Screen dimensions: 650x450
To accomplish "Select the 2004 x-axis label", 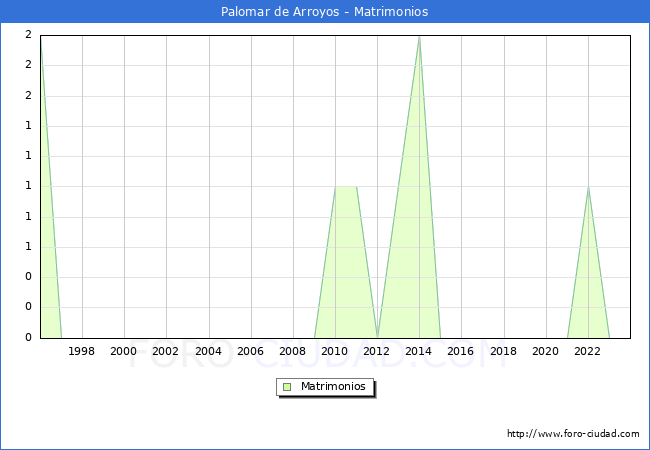I will pyautogui.click(x=208, y=351).
